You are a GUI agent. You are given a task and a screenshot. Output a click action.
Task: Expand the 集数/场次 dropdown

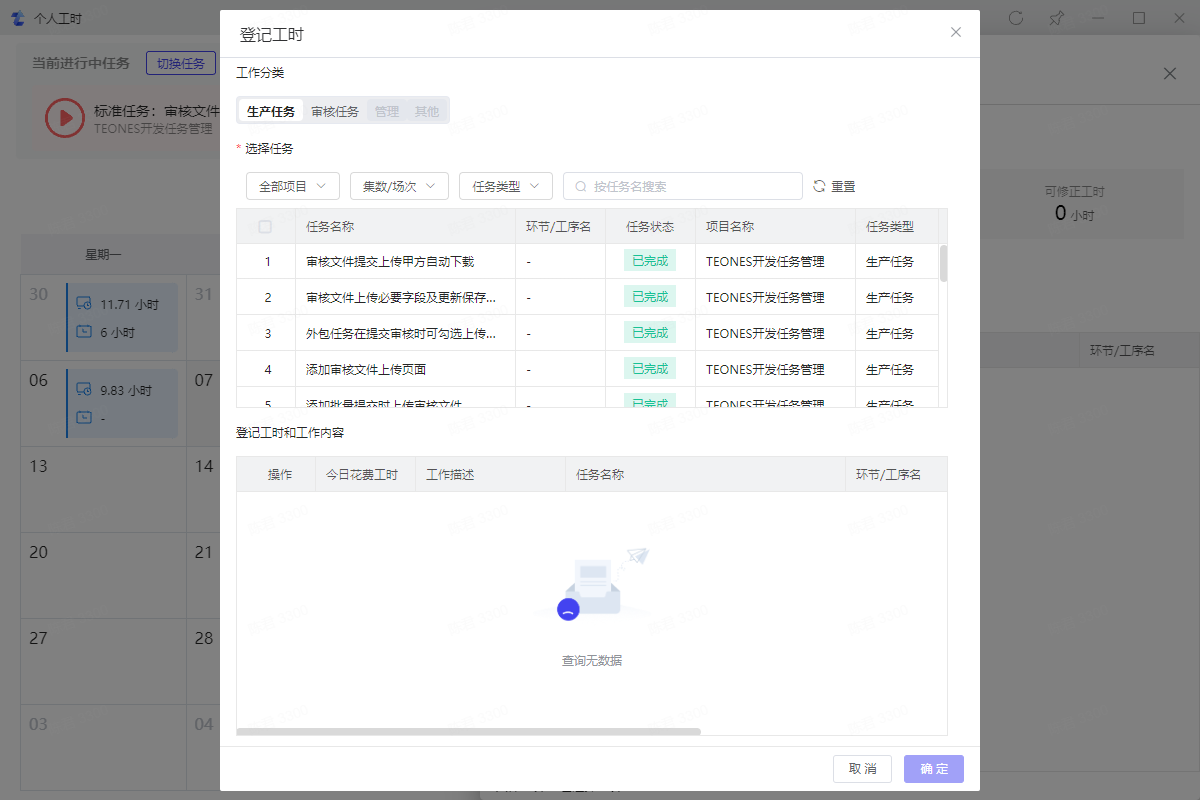pos(398,186)
